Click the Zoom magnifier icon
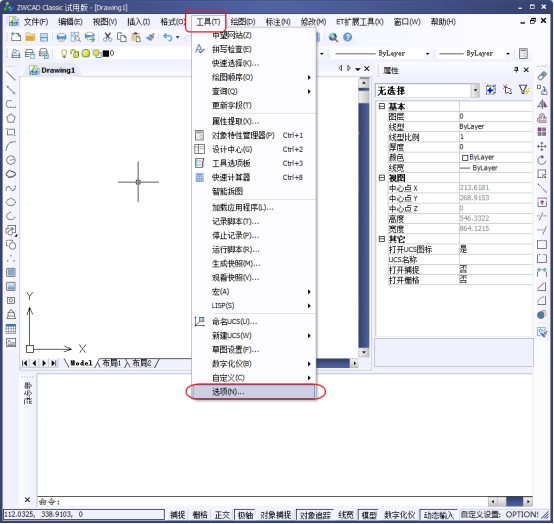The height and width of the screenshot is (524, 554). pos(333,37)
